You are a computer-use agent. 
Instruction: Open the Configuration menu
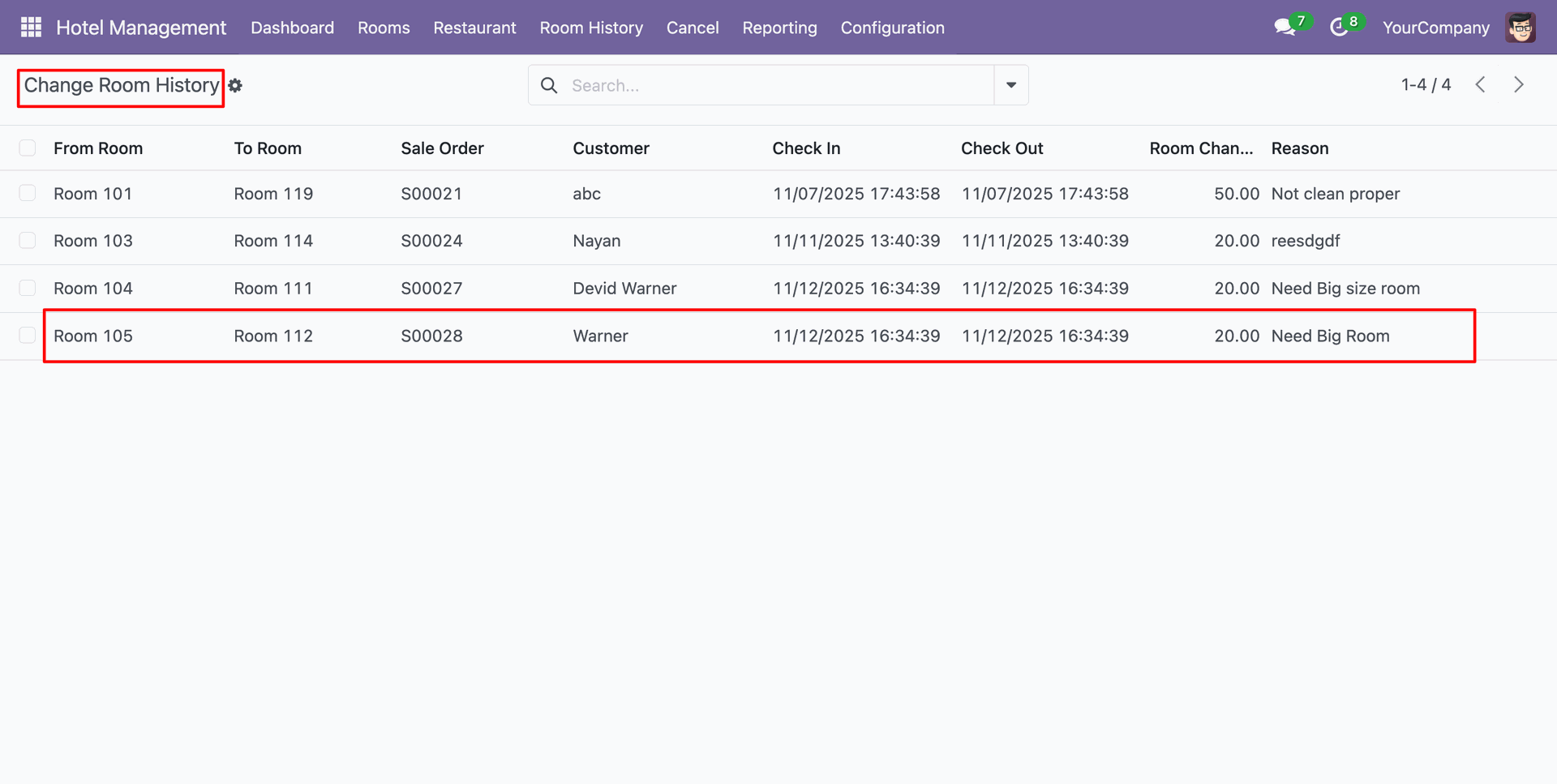pos(892,28)
